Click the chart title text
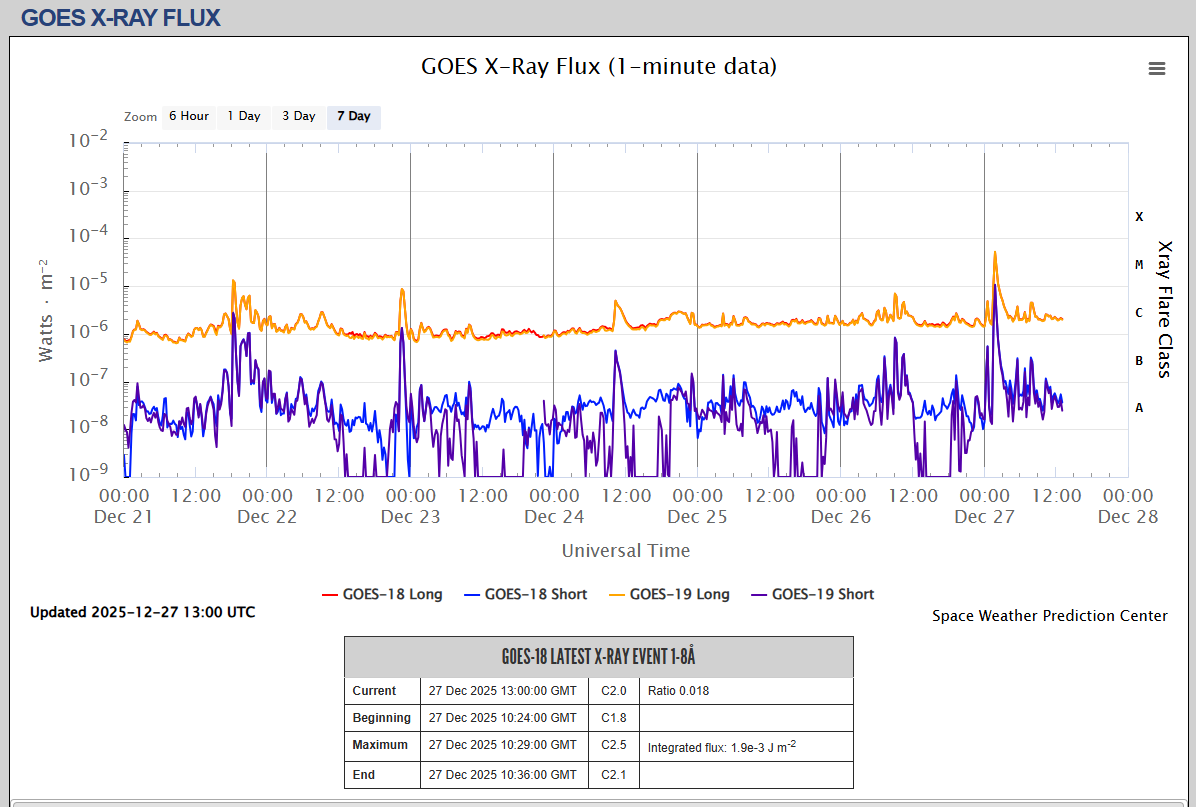 point(598,67)
